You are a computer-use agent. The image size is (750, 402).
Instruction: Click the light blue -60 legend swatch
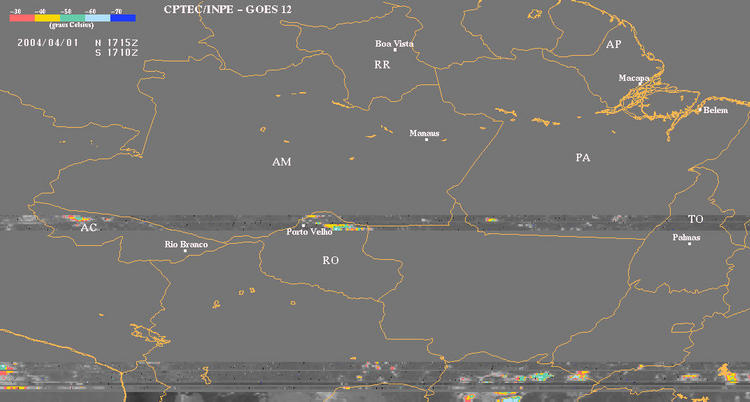98,18
